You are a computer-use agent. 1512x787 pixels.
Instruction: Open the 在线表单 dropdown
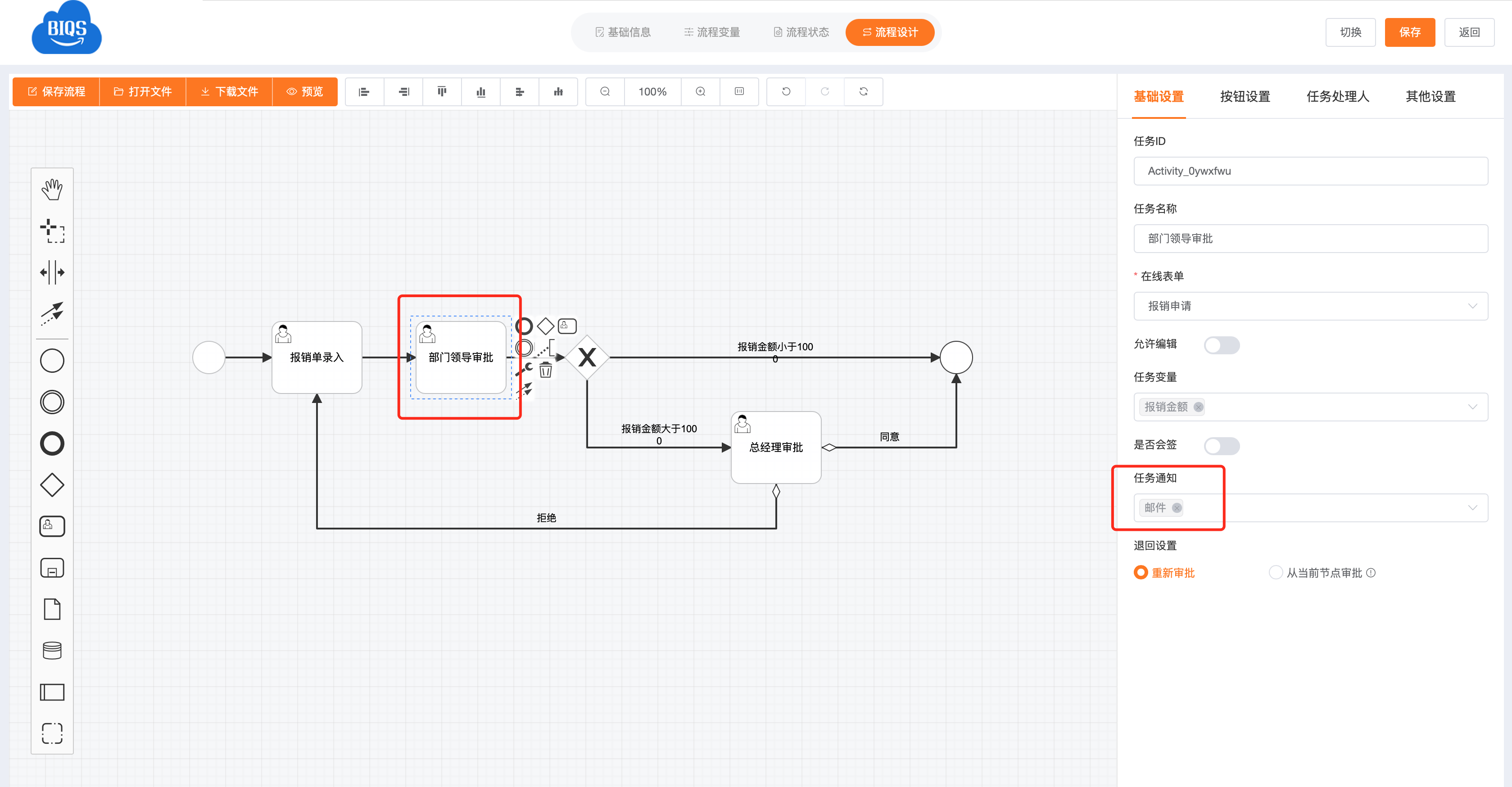pos(1310,306)
